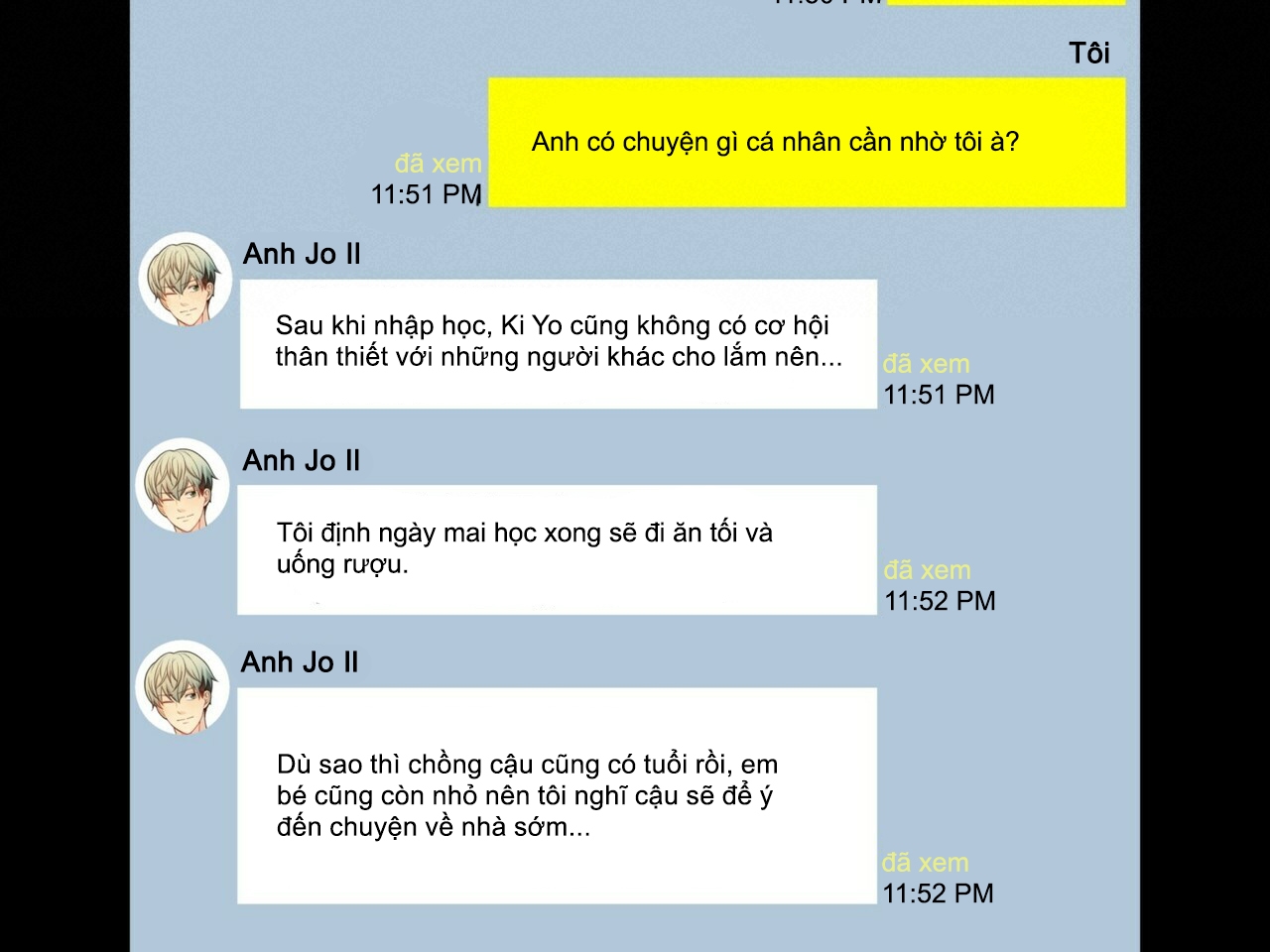Click first Anh Jo Il name label
1270x952 pixels.
[x=302, y=255]
